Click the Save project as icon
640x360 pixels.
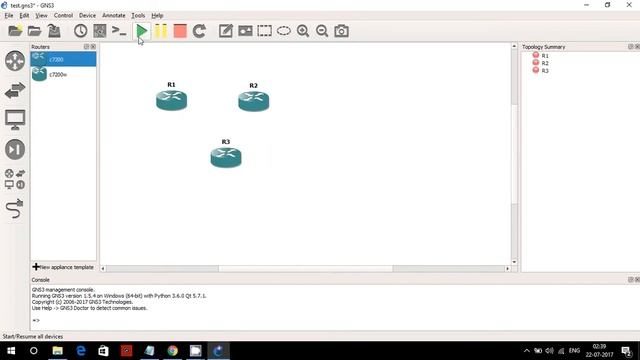[54, 31]
